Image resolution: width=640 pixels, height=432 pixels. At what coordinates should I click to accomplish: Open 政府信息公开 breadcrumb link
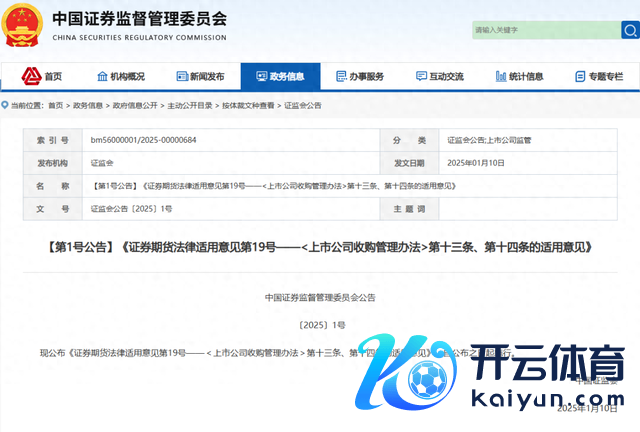134,105
